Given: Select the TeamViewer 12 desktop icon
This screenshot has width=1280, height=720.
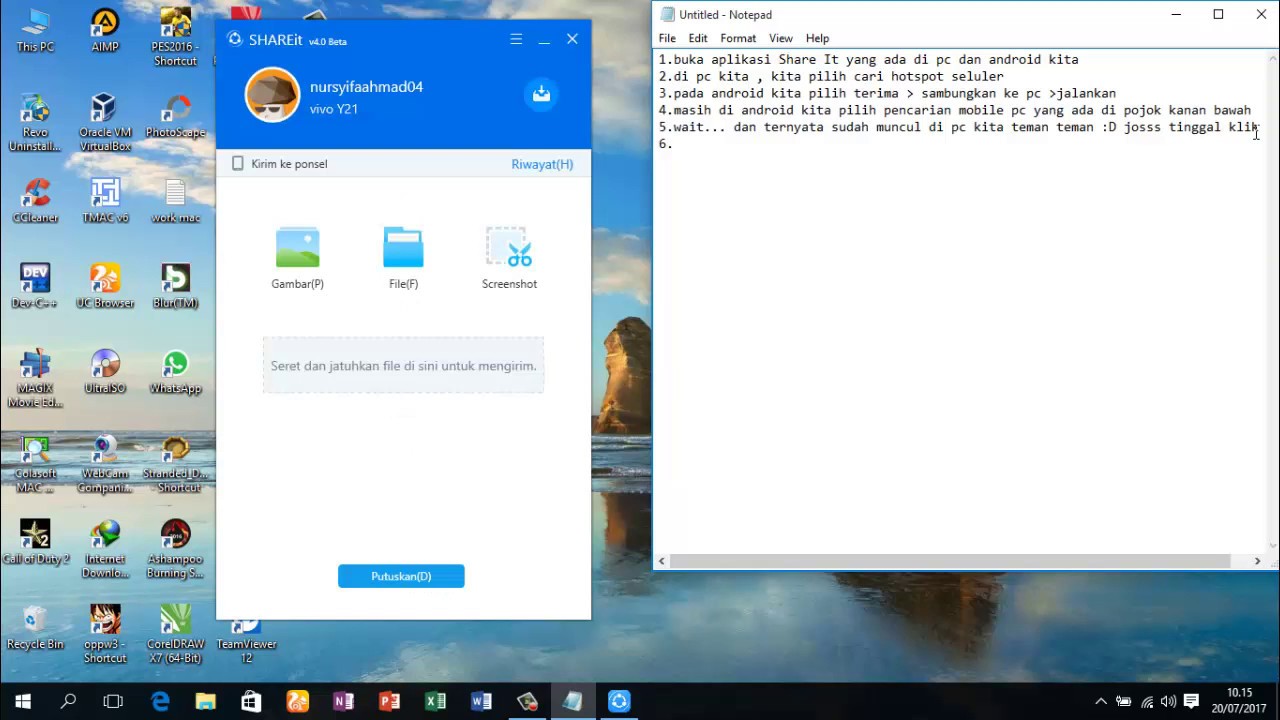Looking at the screenshot, I should pos(245,641).
